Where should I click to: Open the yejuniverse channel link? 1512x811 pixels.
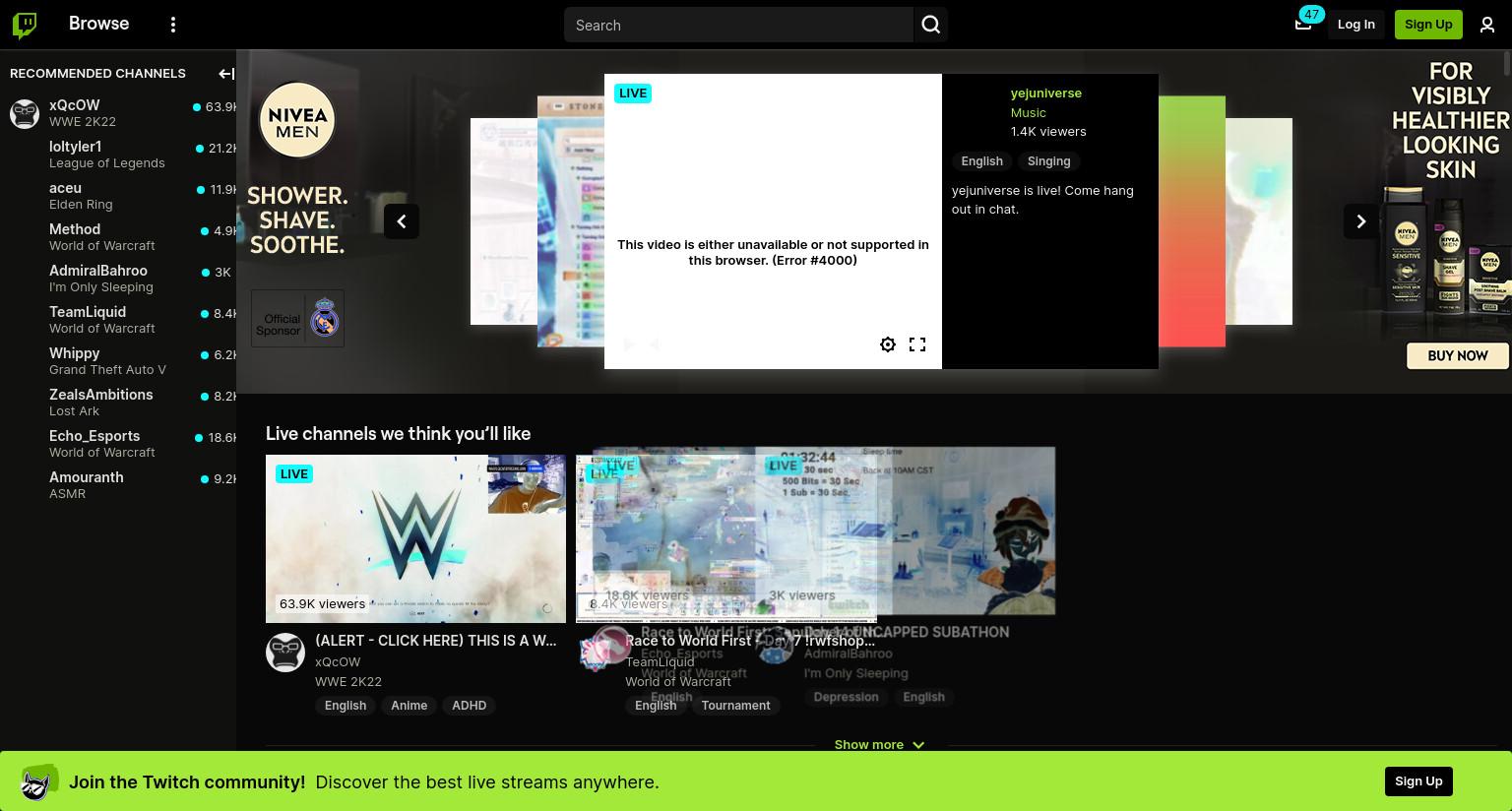[1045, 93]
